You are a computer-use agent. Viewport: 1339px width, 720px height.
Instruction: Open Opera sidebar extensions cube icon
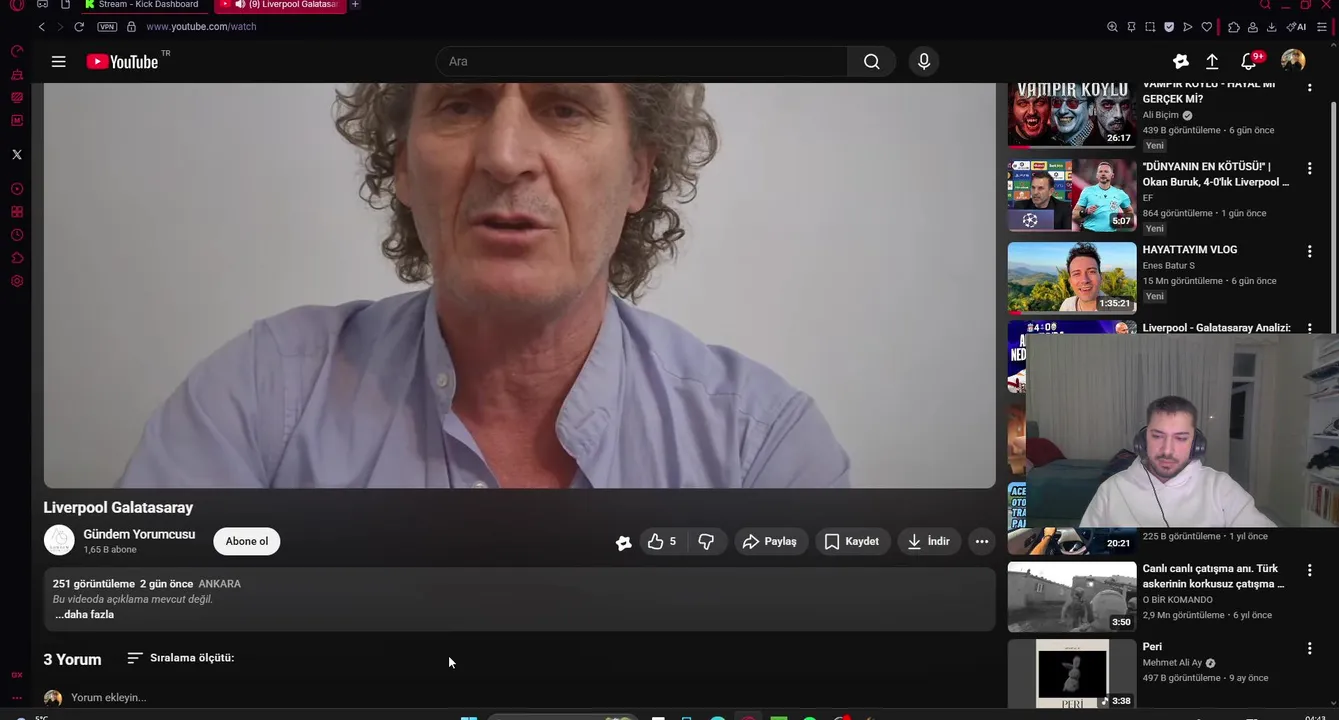coord(17,258)
